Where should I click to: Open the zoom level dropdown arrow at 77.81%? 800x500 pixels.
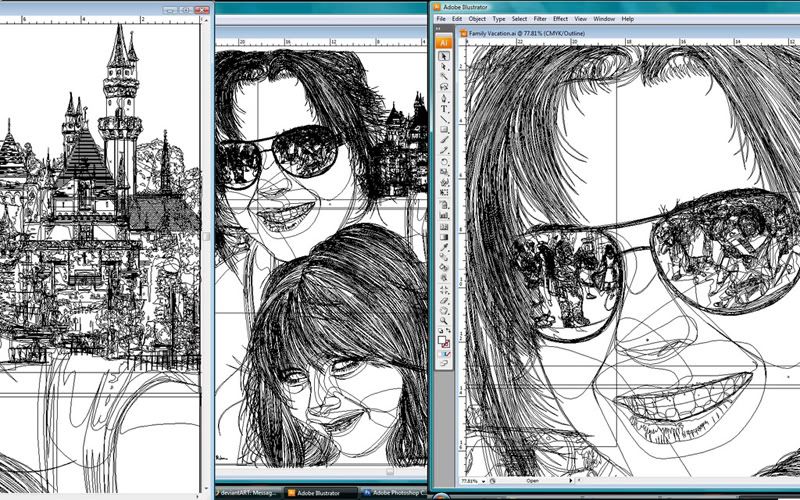coord(485,481)
